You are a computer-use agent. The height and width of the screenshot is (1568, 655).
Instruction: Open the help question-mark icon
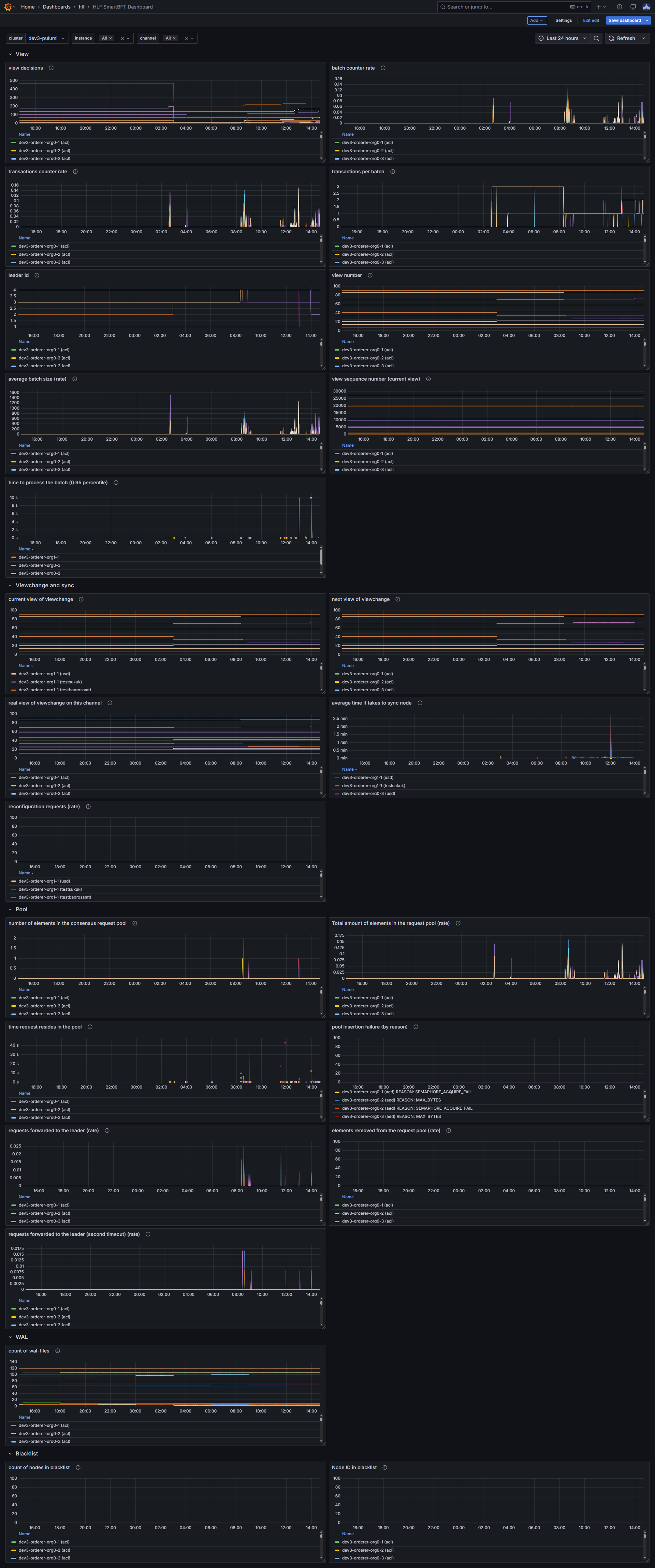[x=619, y=7]
